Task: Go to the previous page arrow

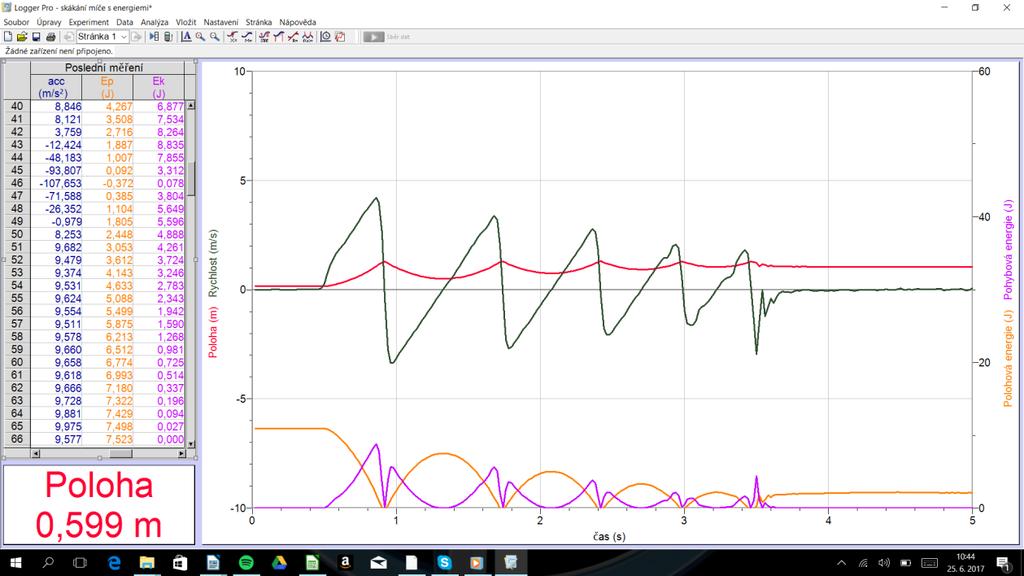Action: [x=68, y=37]
